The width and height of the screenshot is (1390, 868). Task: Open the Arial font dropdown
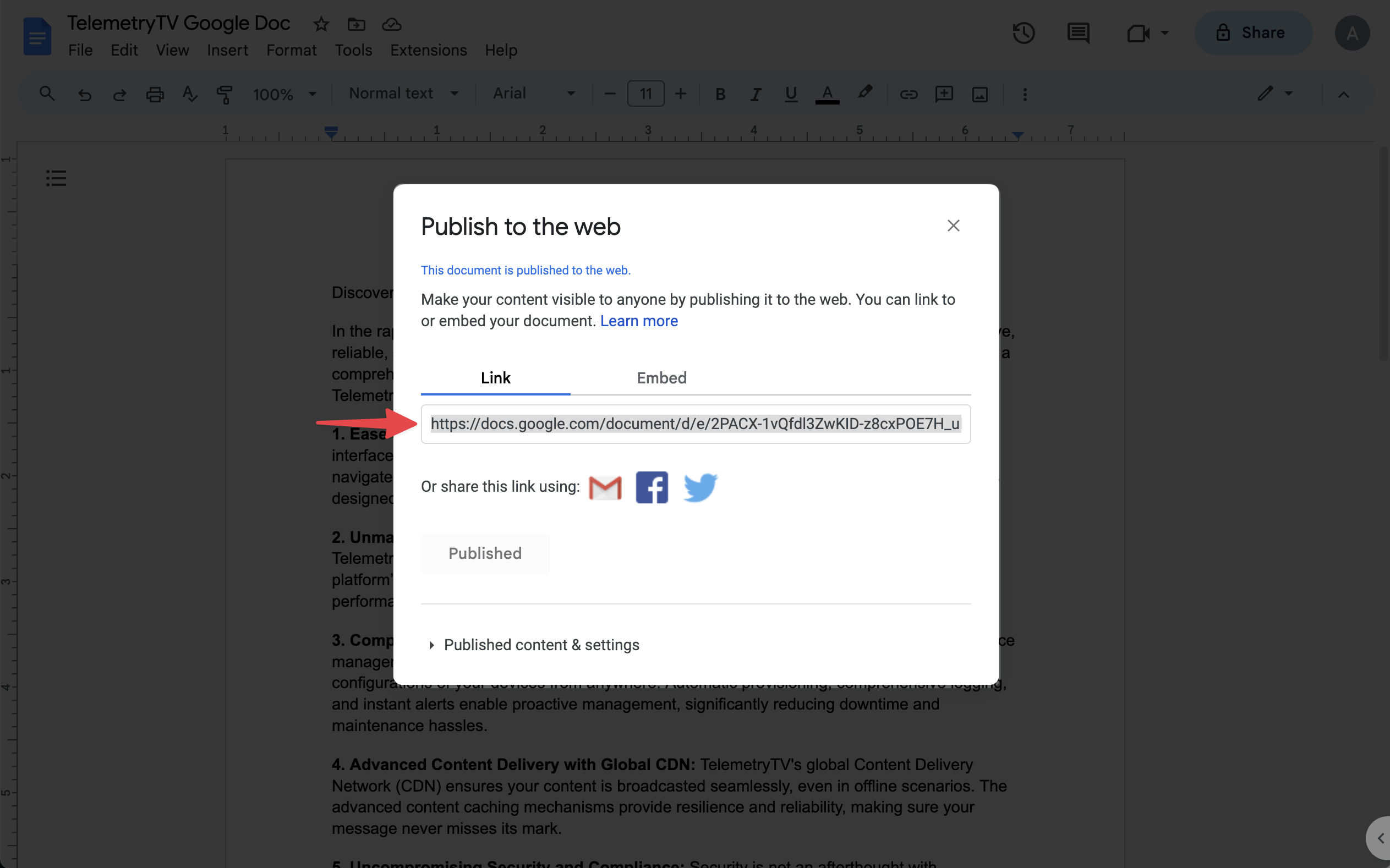tap(533, 94)
